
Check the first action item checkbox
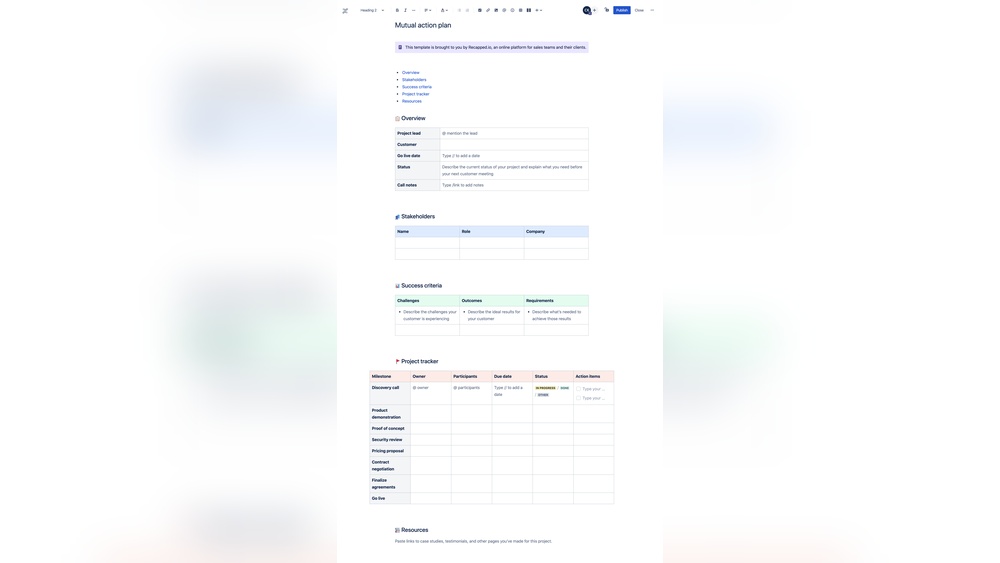click(578, 389)
